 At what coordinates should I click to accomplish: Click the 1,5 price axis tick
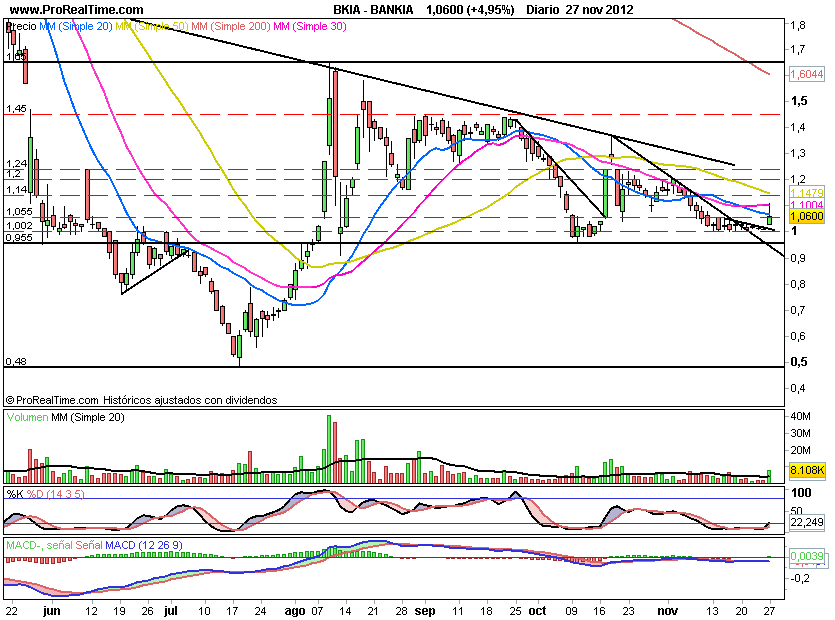pos(798,101)
